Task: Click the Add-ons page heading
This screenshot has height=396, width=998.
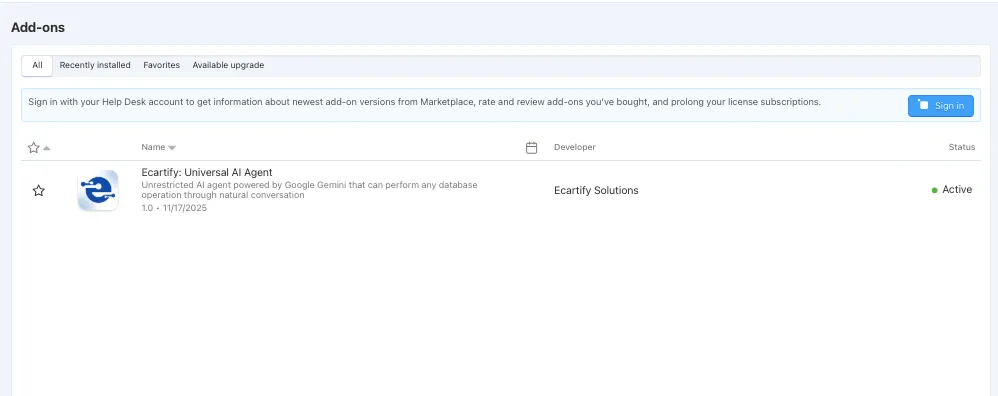Action: [38, 27]
